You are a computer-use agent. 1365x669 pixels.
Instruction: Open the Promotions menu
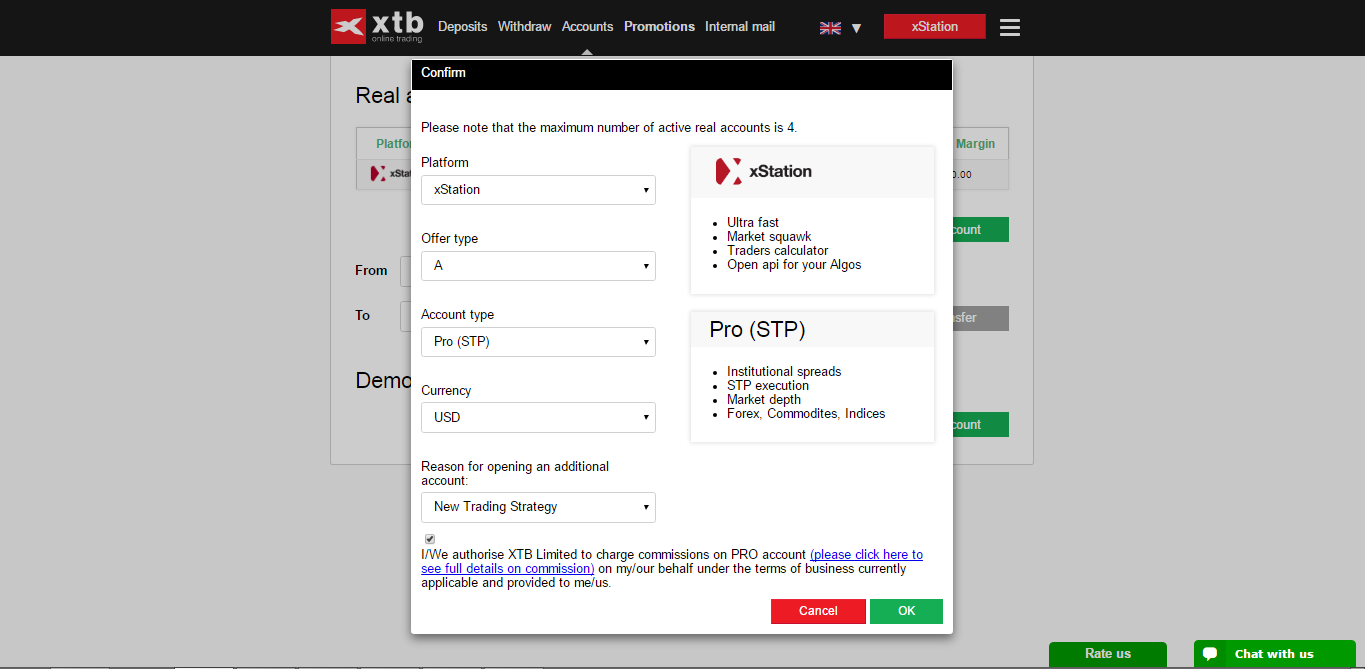(659, 27)
